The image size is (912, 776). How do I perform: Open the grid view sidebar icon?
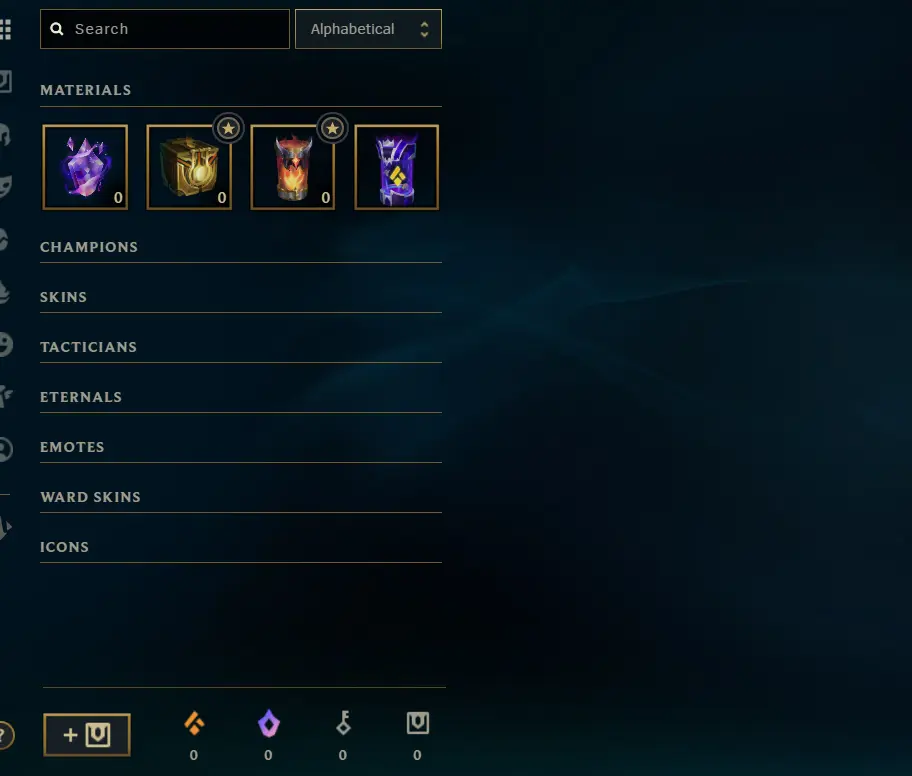[5, 29]
